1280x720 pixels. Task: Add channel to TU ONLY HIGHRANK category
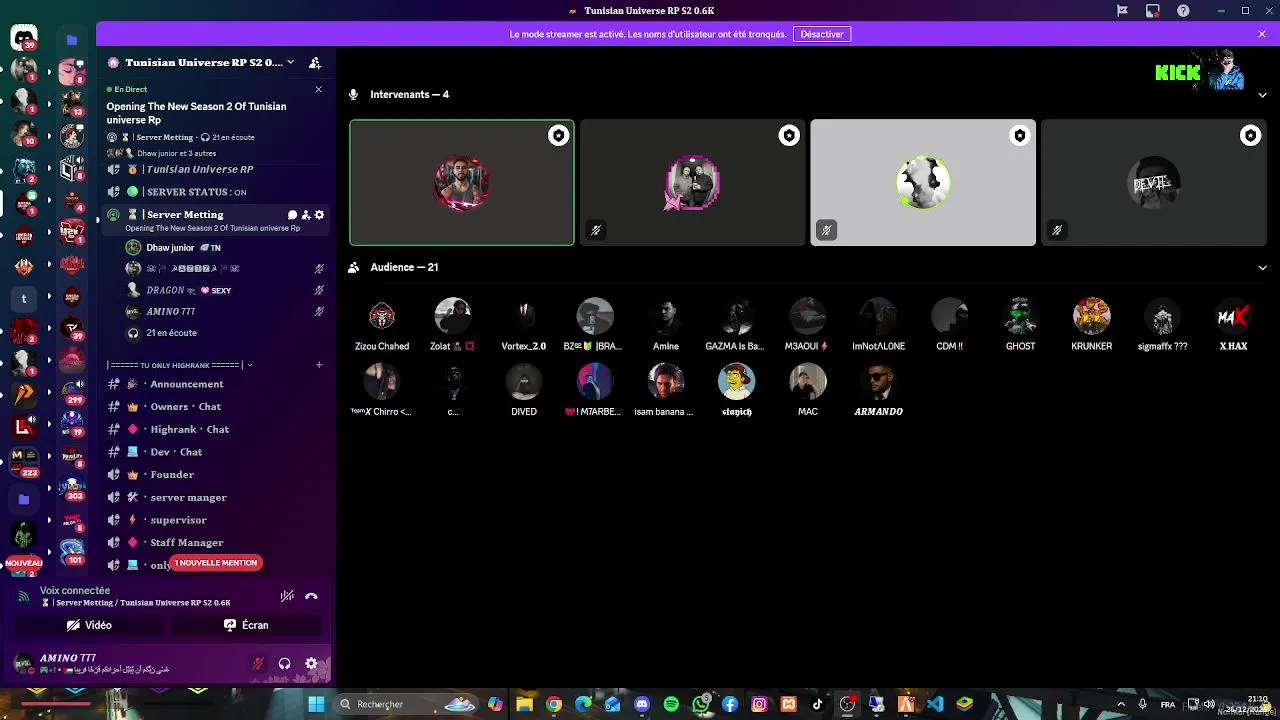click(319, 365)
